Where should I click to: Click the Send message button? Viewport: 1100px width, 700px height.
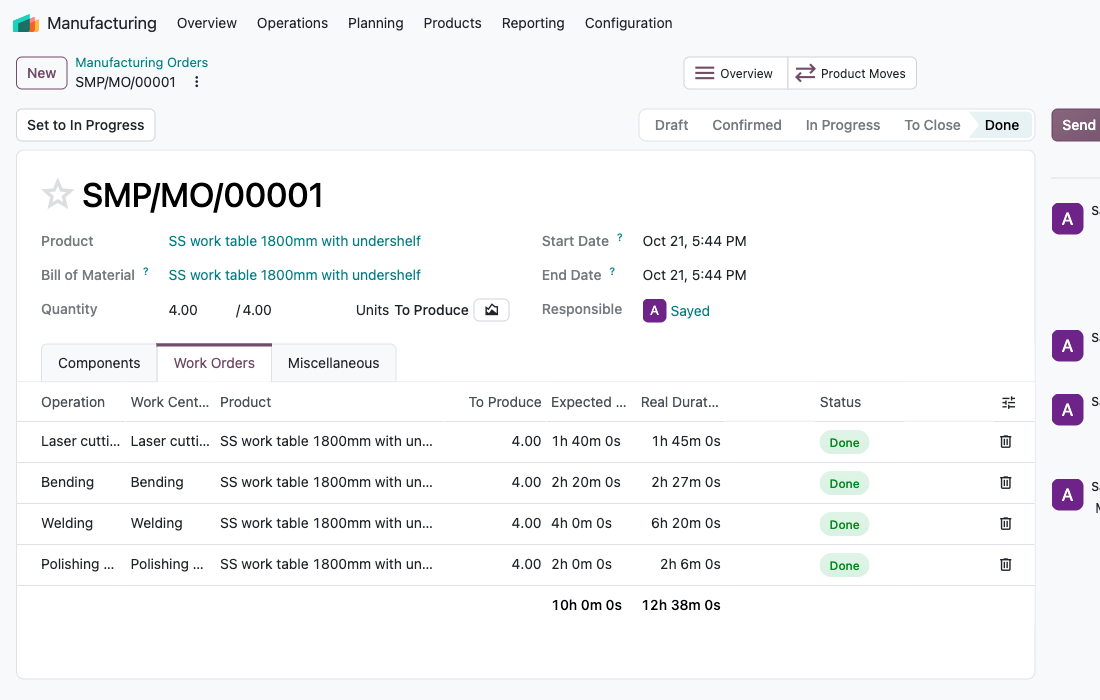pos(1075,126)
